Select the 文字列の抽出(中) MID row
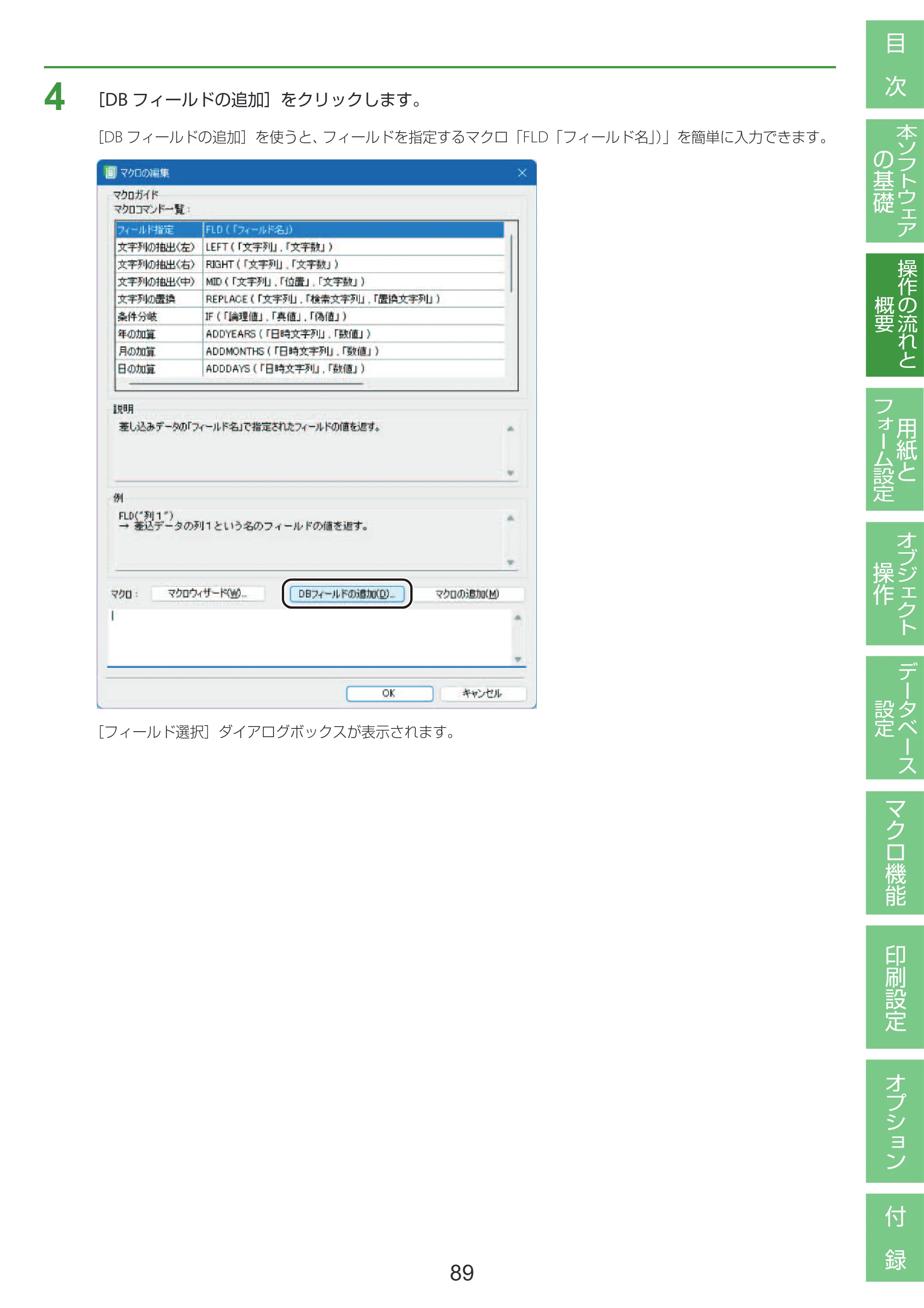The image size is (924, 1308). [310, 281]
